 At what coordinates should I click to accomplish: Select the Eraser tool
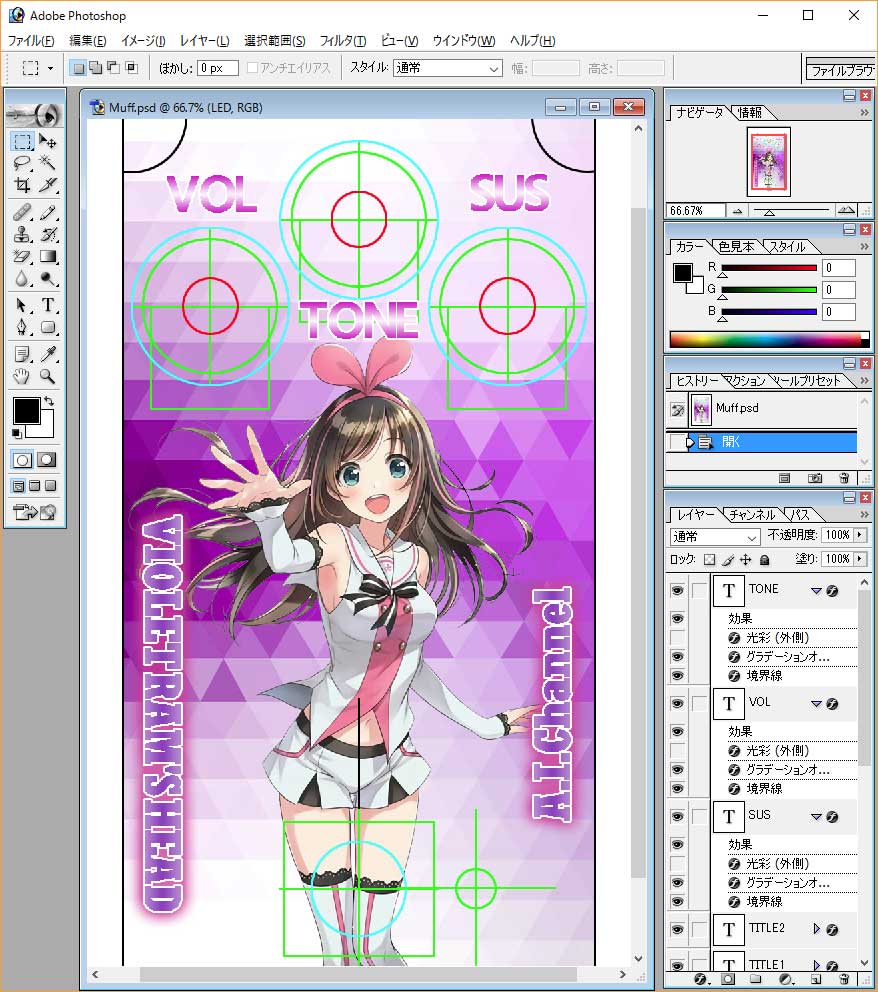tap(23, 256)
